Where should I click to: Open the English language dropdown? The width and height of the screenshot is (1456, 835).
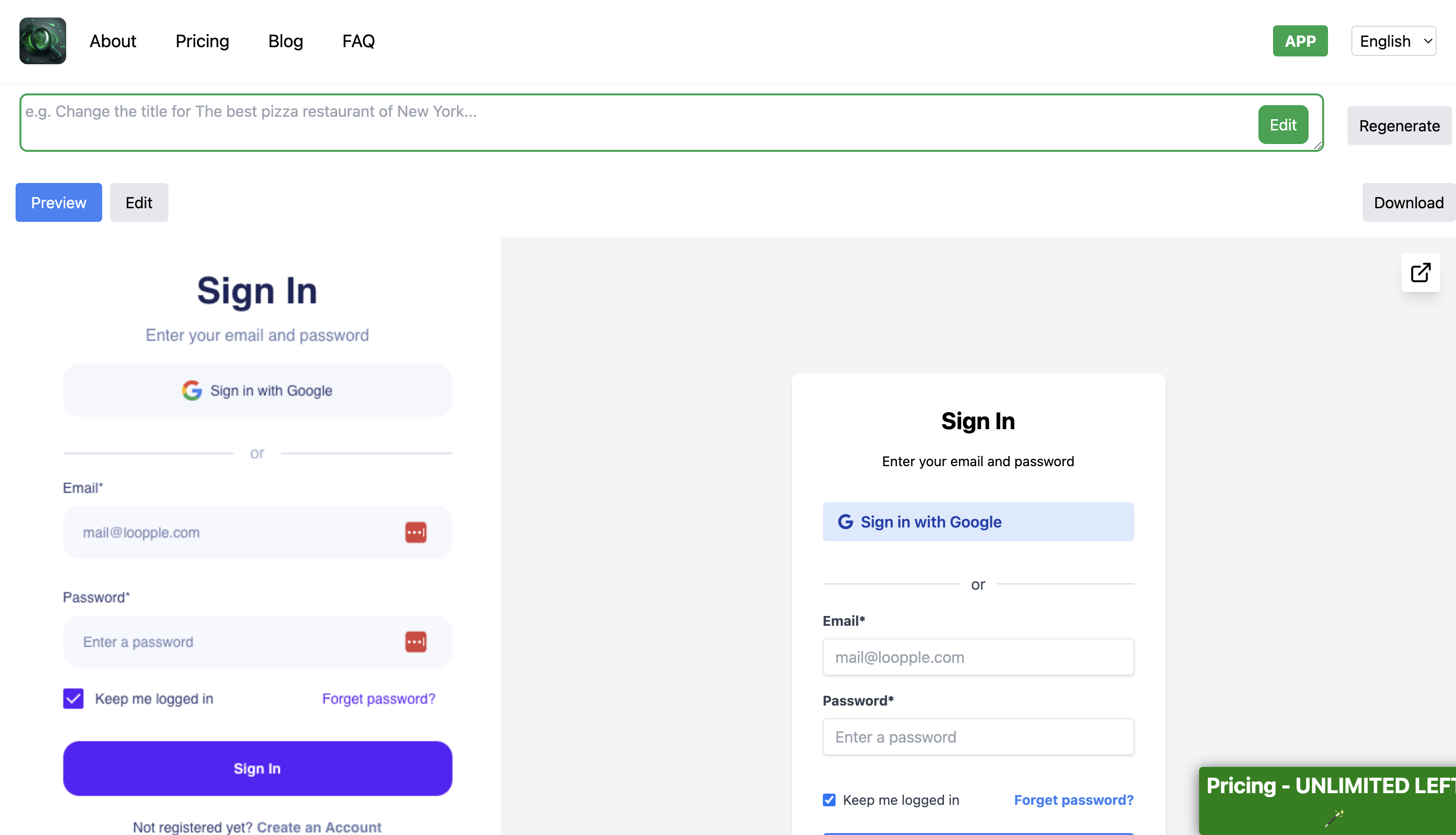tap(1393, 41)
